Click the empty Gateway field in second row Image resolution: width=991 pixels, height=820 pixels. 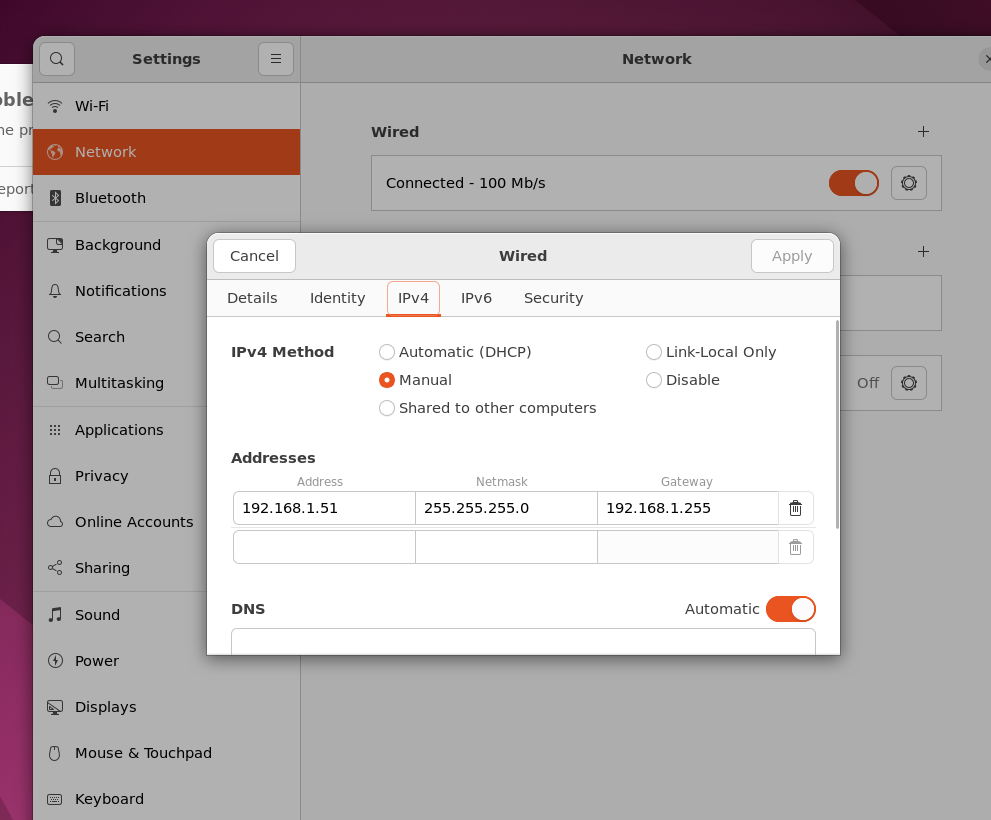tap(688, 547)
